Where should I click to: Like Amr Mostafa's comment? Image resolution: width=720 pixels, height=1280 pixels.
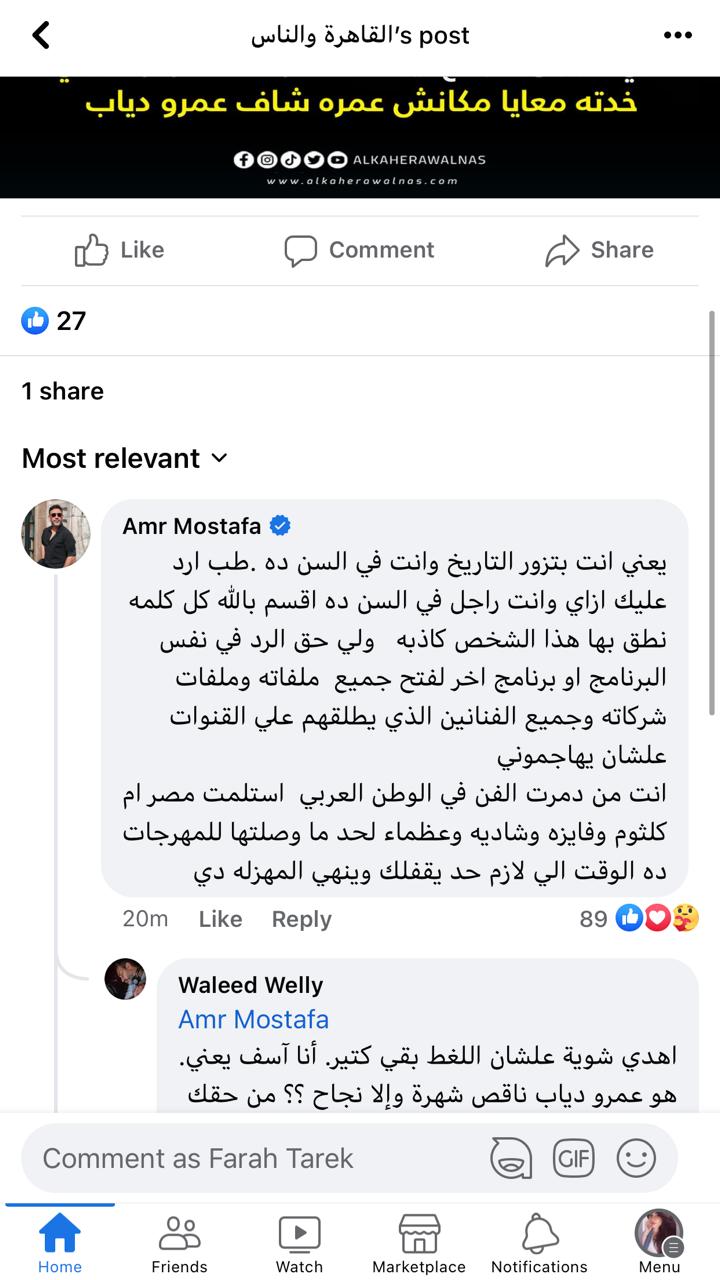click(x=220, y=919)
